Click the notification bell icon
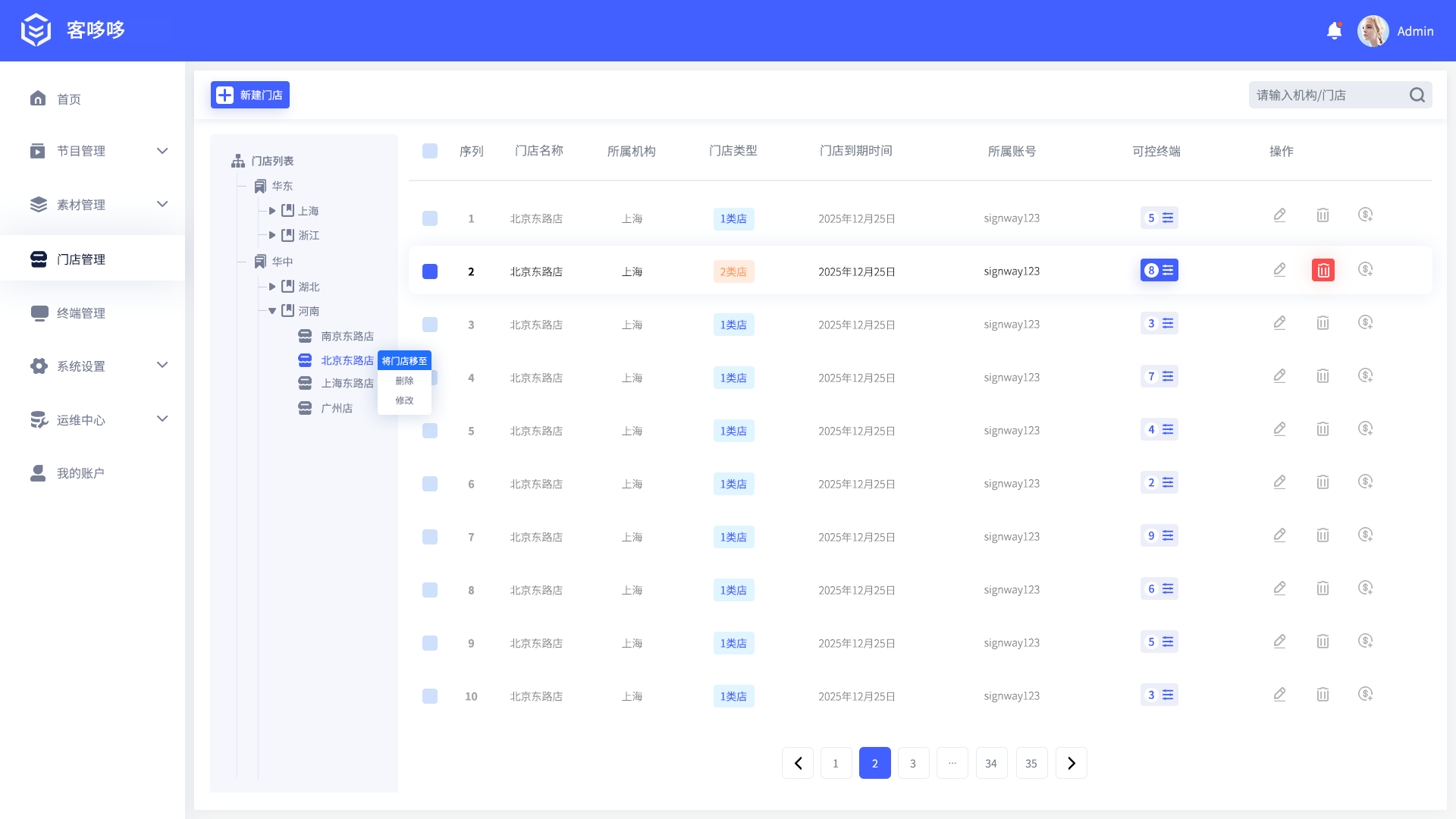Screen dimensions: 1456x819 pyautogui.click(x=1334, y=31)
